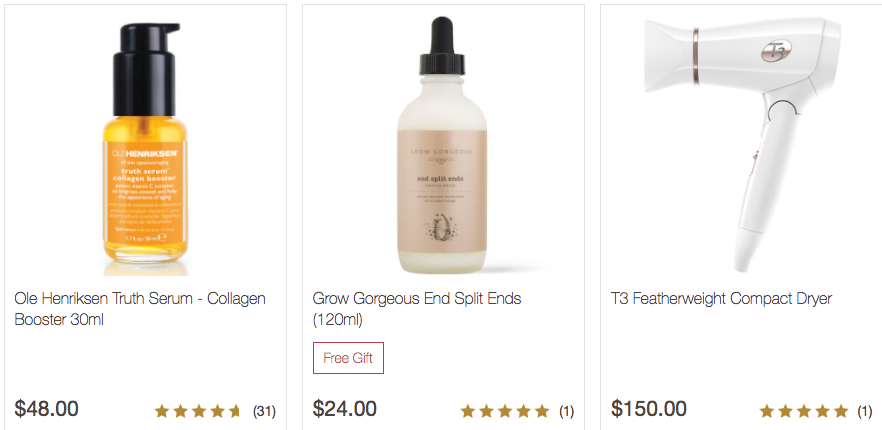Click the first star in Truth Serum rating

[162, 411]
